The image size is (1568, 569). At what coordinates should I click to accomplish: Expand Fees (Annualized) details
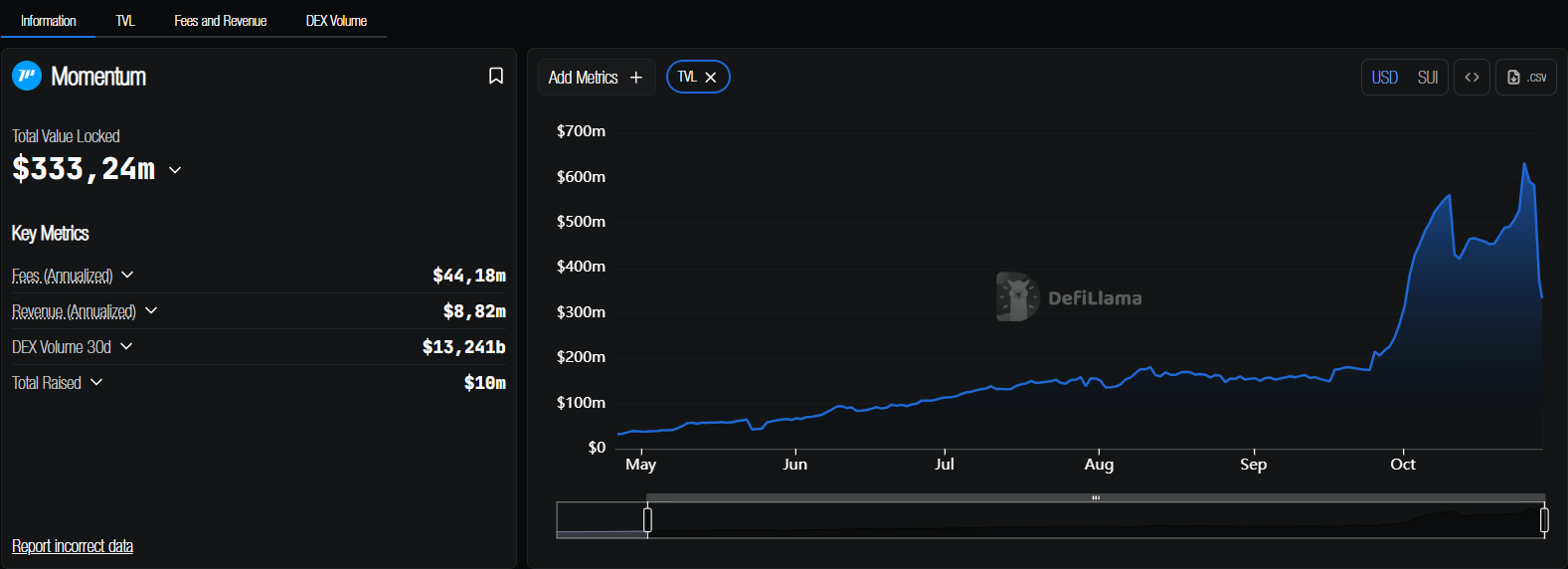pos(127,276)
